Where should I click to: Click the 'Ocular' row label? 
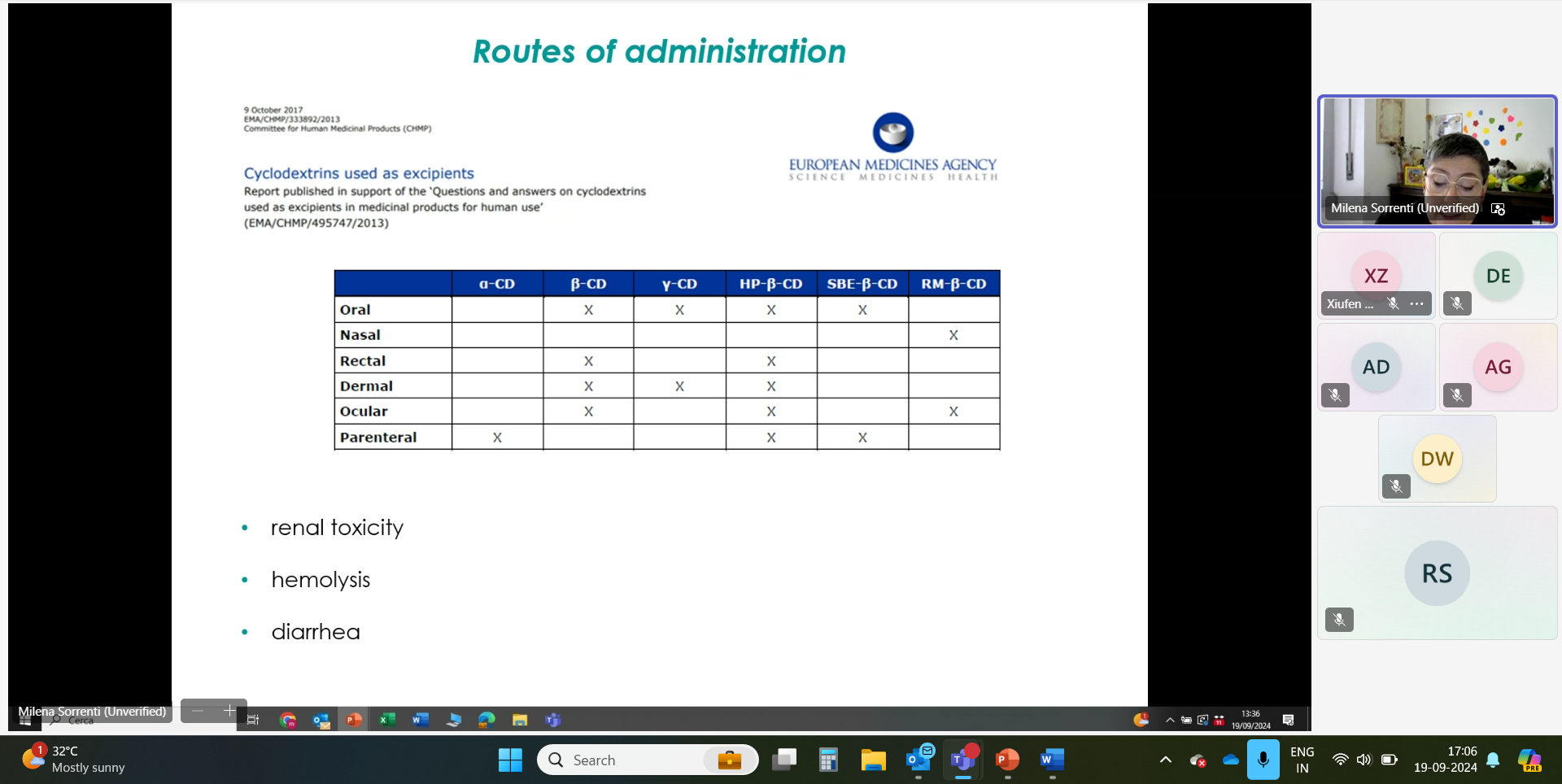point(364,412)
